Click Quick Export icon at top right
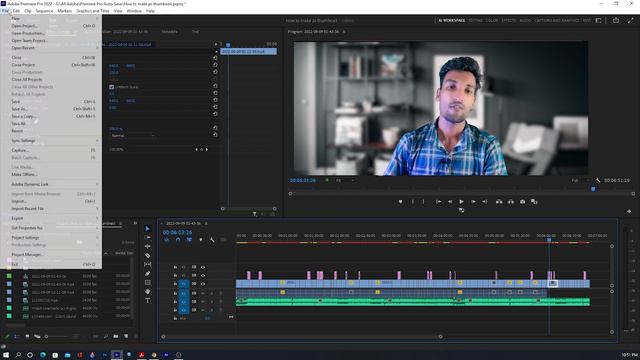 [616, 20]
